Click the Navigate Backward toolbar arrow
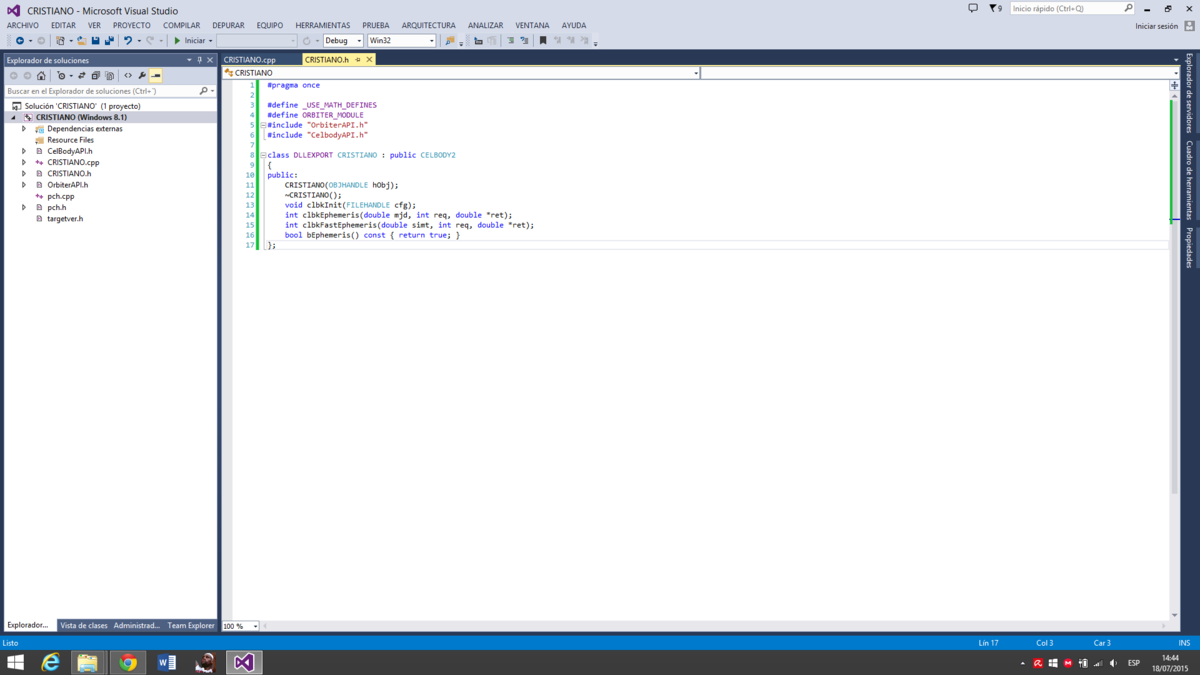This screenshot has width=1200, height=675. click(19, 41)
